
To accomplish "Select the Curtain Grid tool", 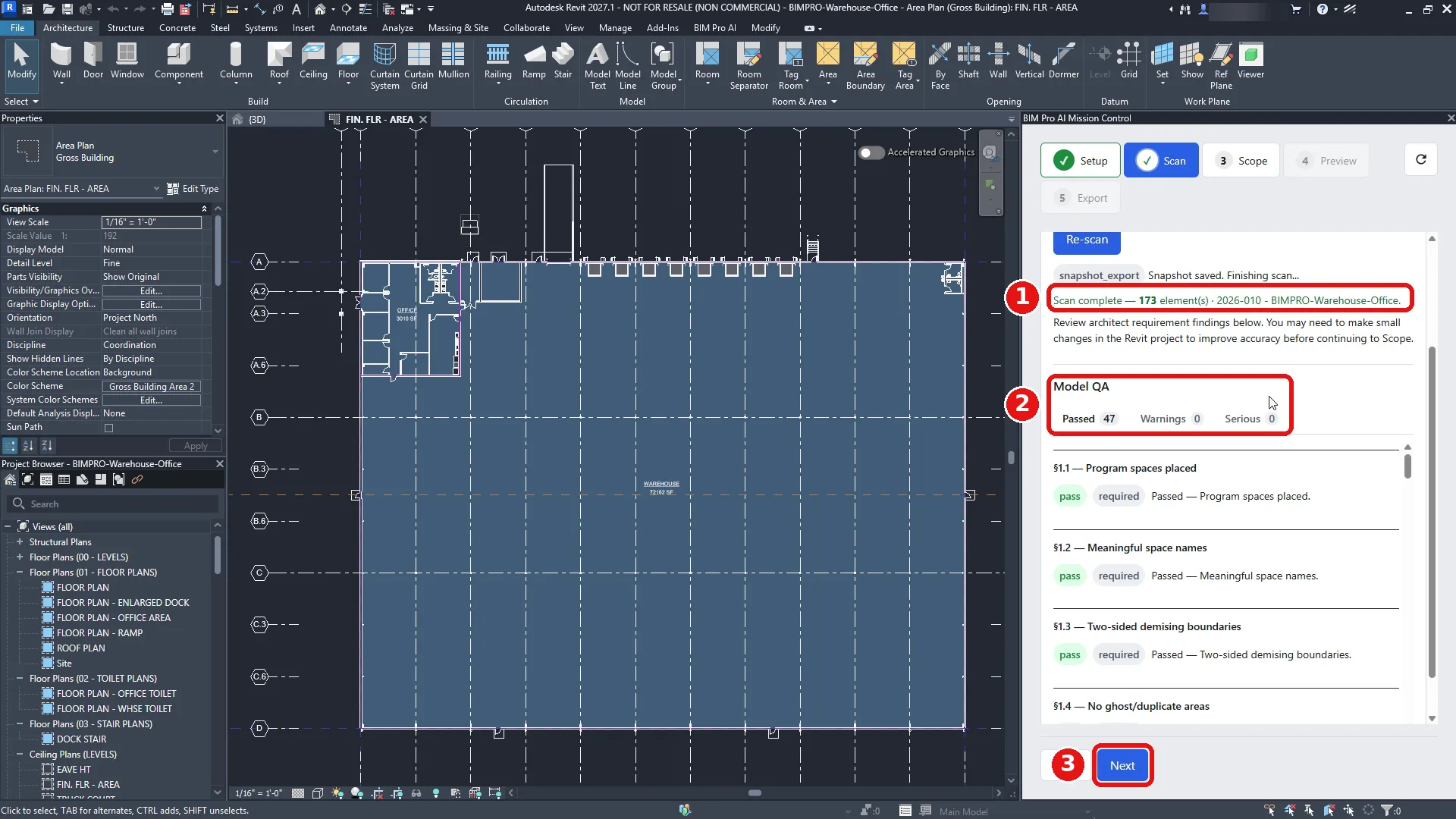I will (x=419, y=66).
